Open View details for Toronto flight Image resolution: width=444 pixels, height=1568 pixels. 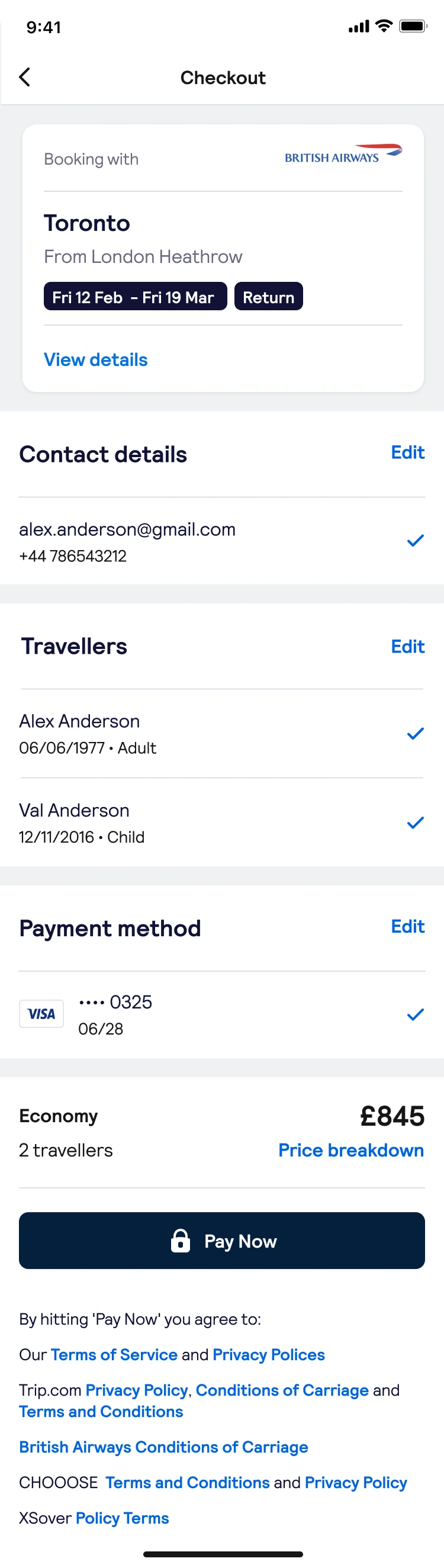(x=95, y=360)
